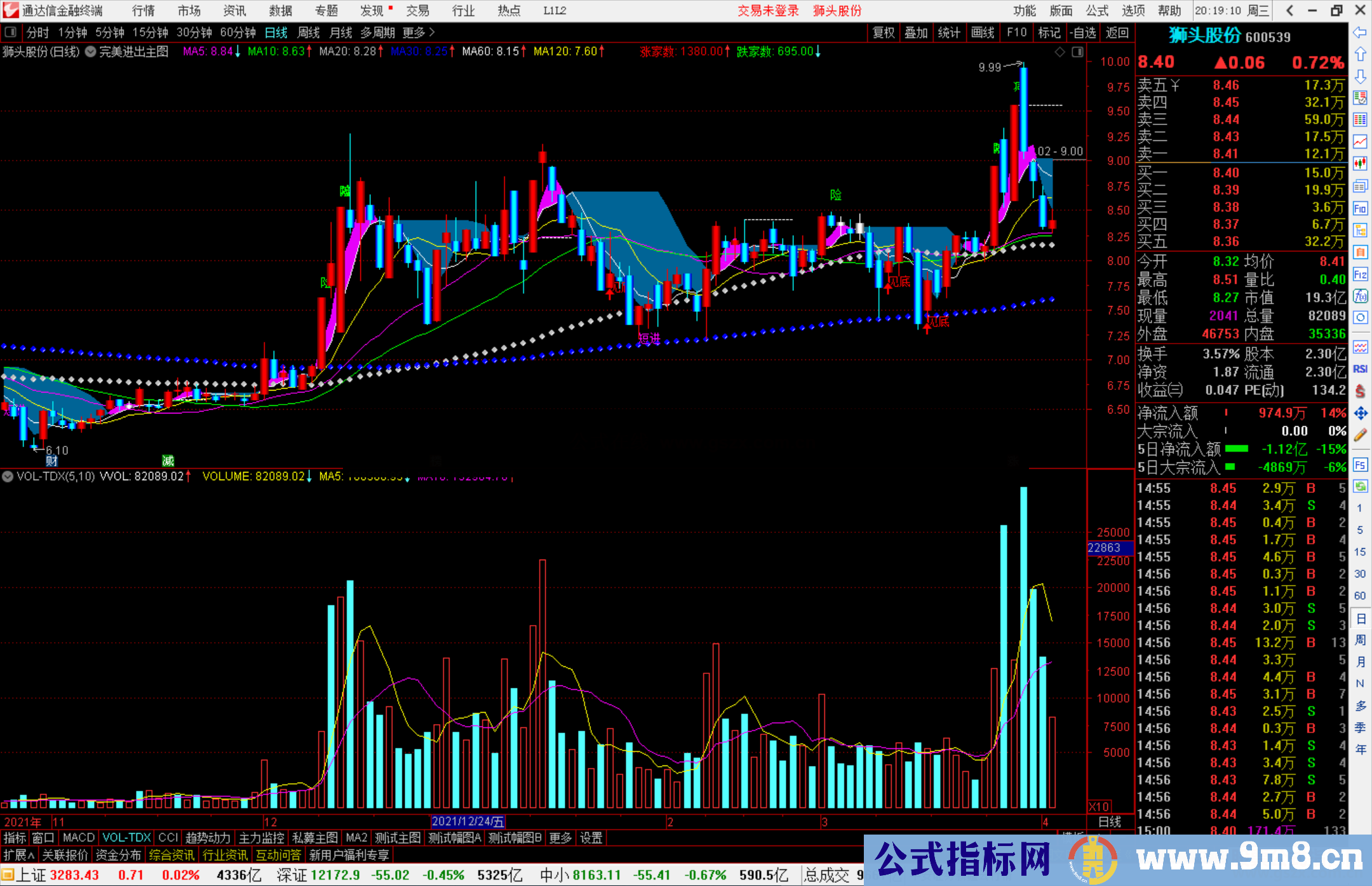Click the red line trend chart icon
This screenshot has height=886, width=1372.
[1360, 142]
